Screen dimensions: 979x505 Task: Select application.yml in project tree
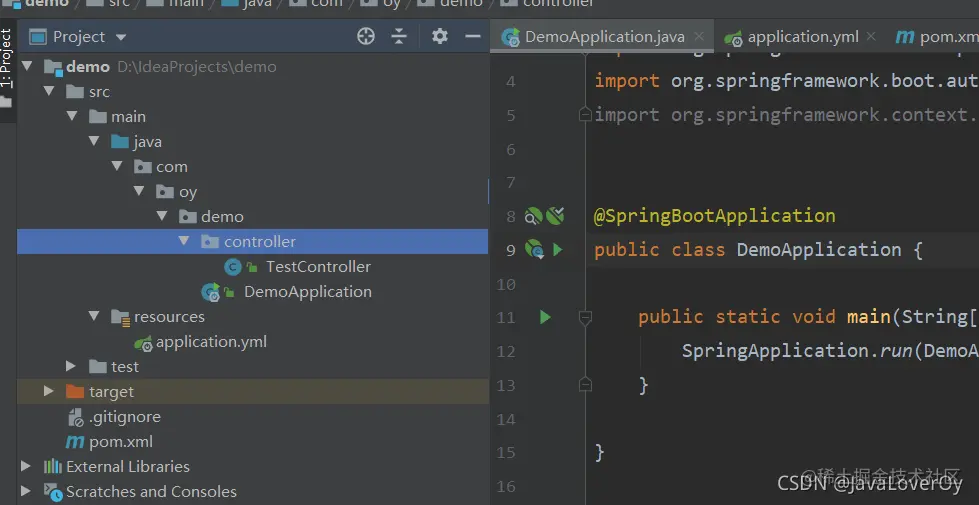(211, 341)
